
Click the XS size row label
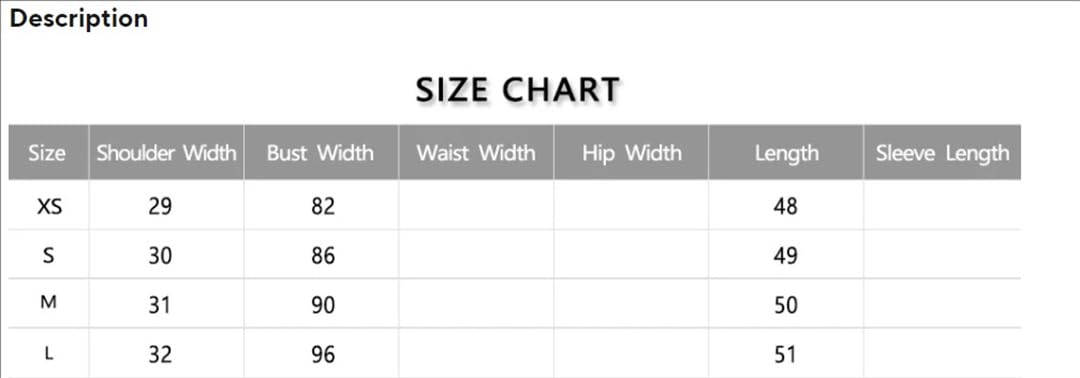pyautogui.click(x=49, y=205)
